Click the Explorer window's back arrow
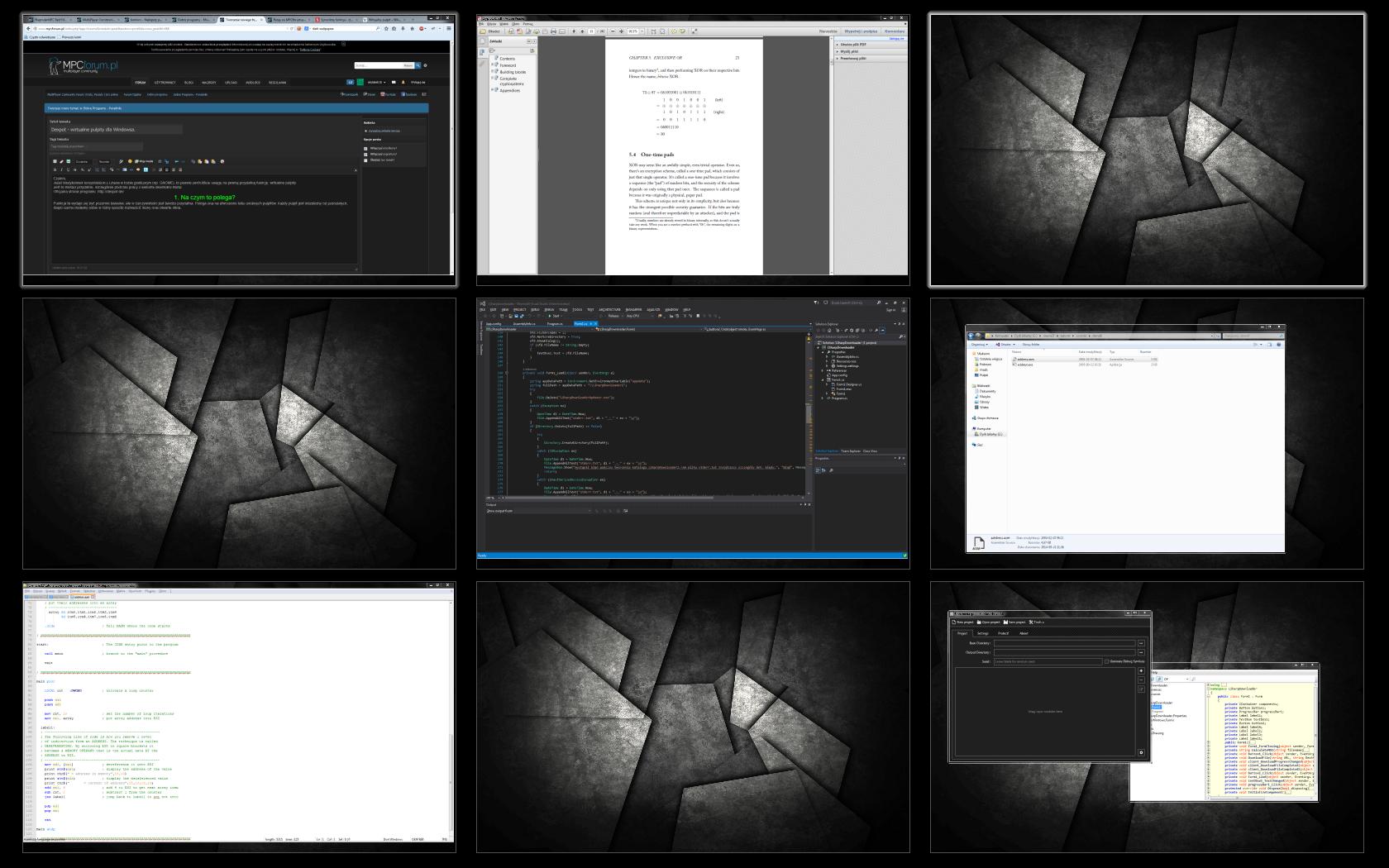 click(972, 336)
